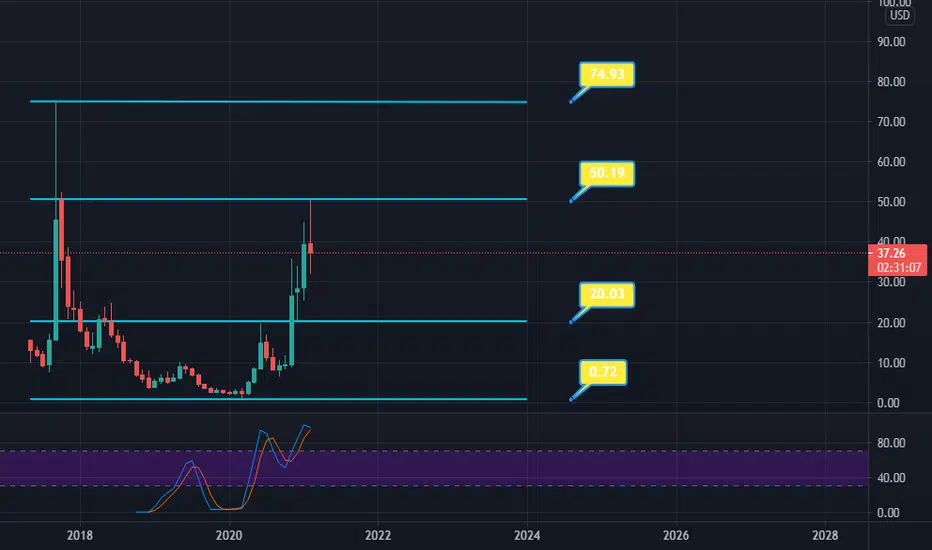Click the 2020 label on time axis
The height and width of the screenshot is (550, 932).
pyautogui.click(x=229, y=535)
